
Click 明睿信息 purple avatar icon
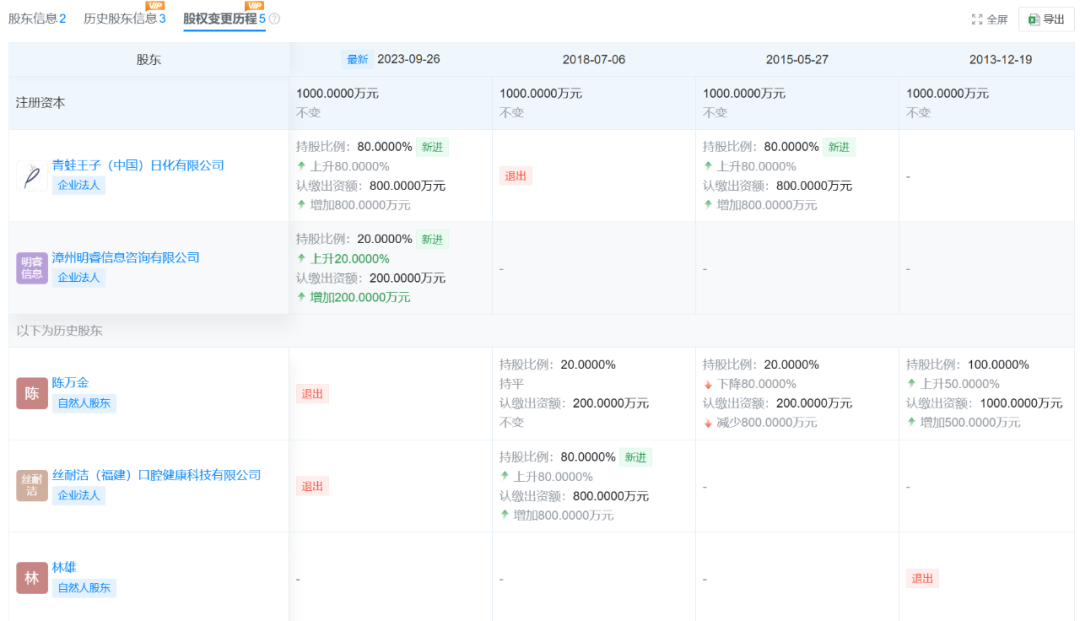(x=32, y=268)
